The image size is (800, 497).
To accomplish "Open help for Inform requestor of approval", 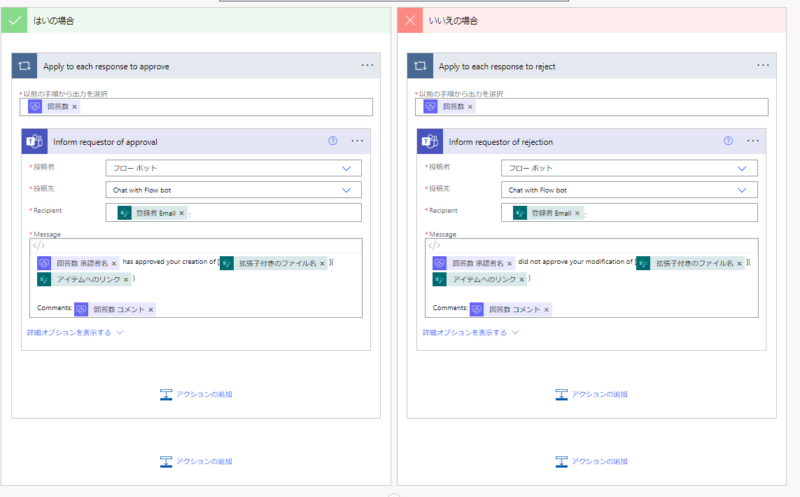I will [333, 141].
